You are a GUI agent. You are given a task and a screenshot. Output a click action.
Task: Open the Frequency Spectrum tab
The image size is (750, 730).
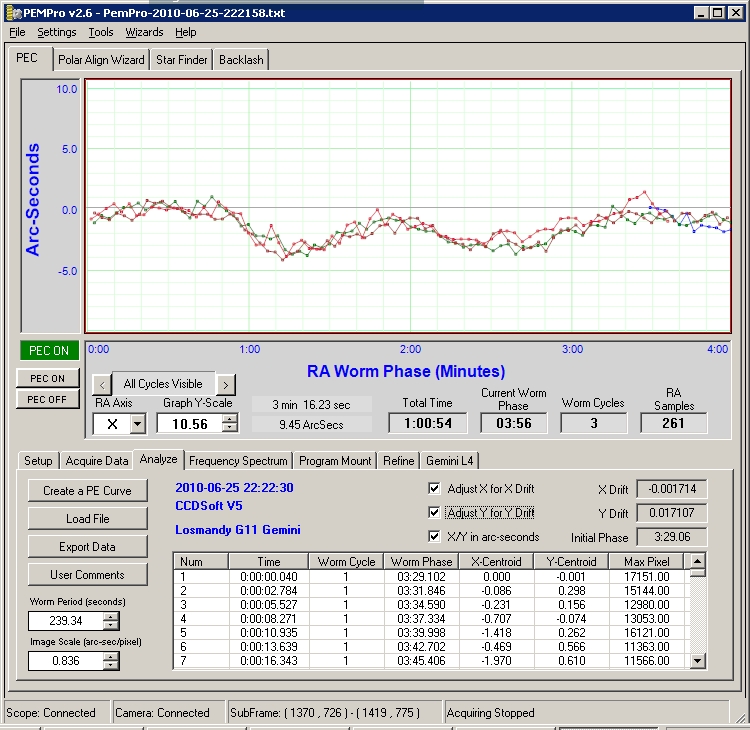(238, 461)
